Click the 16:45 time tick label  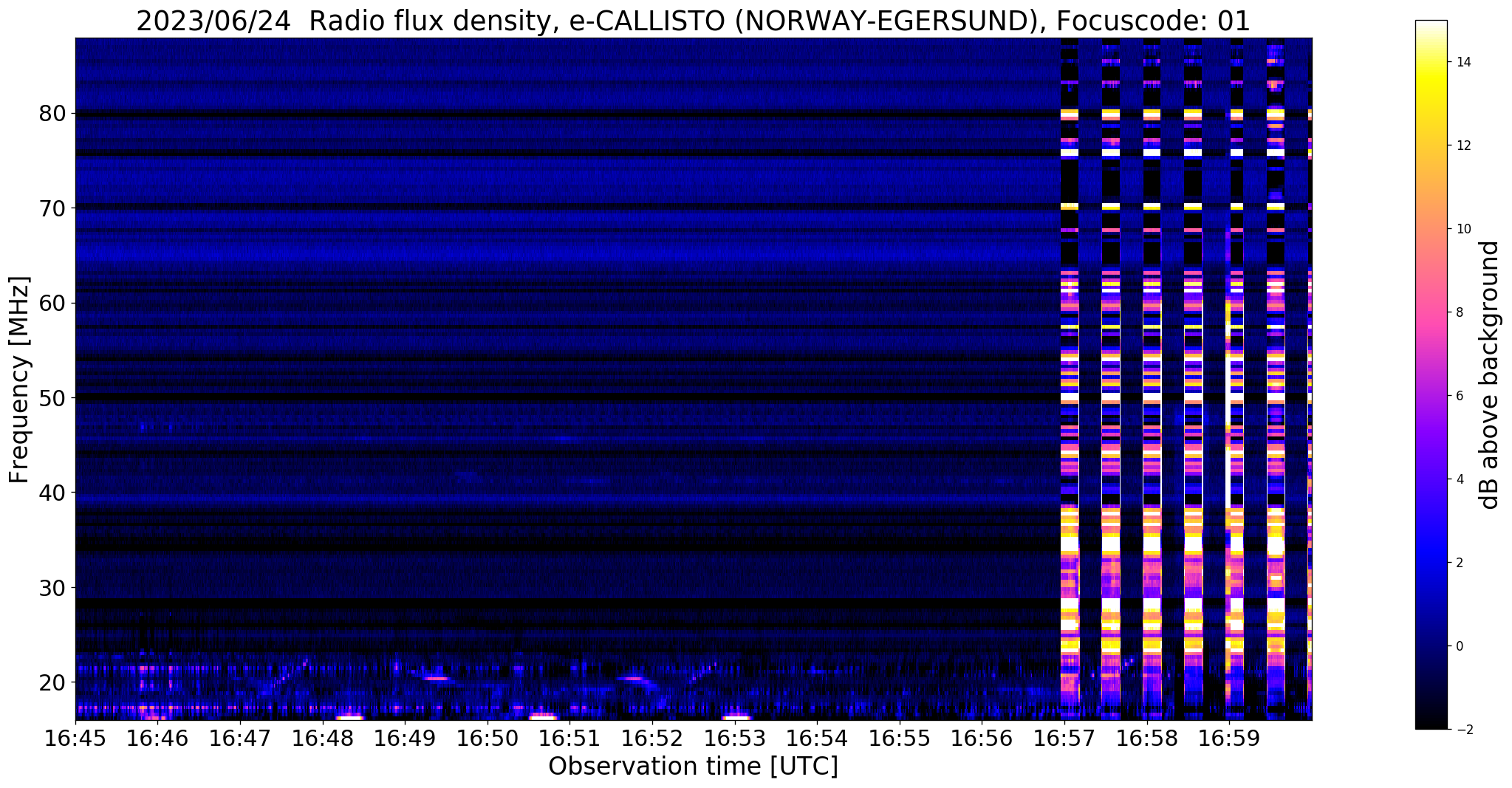pos(75,739)
